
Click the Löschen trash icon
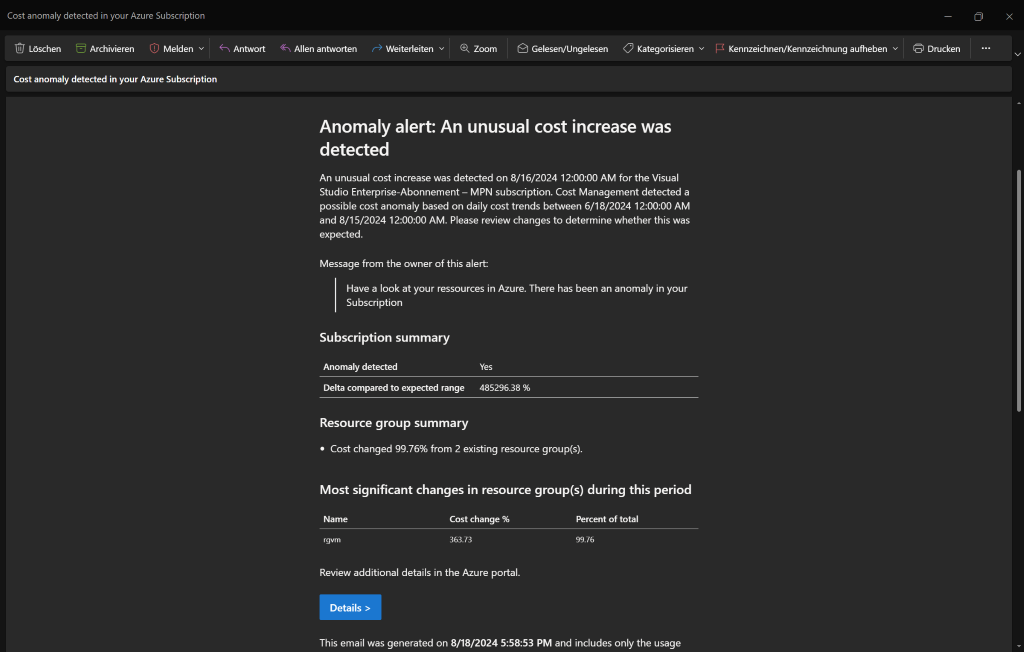click(x=20, y=48)
